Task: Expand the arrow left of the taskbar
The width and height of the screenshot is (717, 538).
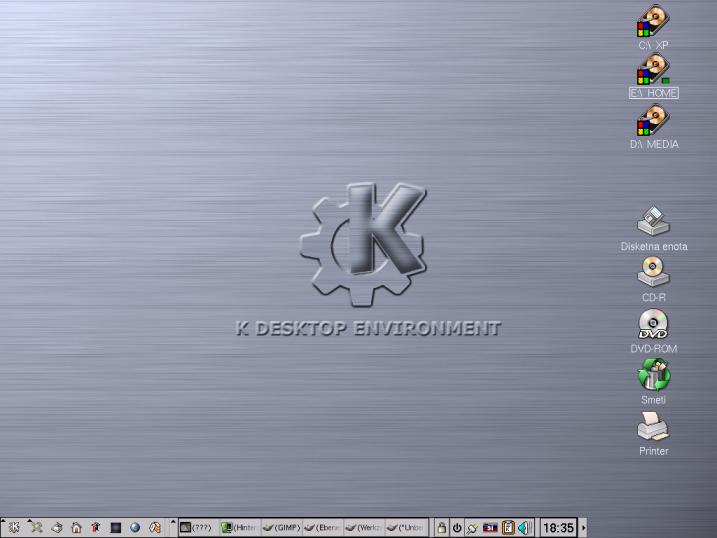Action: point(173,527)
